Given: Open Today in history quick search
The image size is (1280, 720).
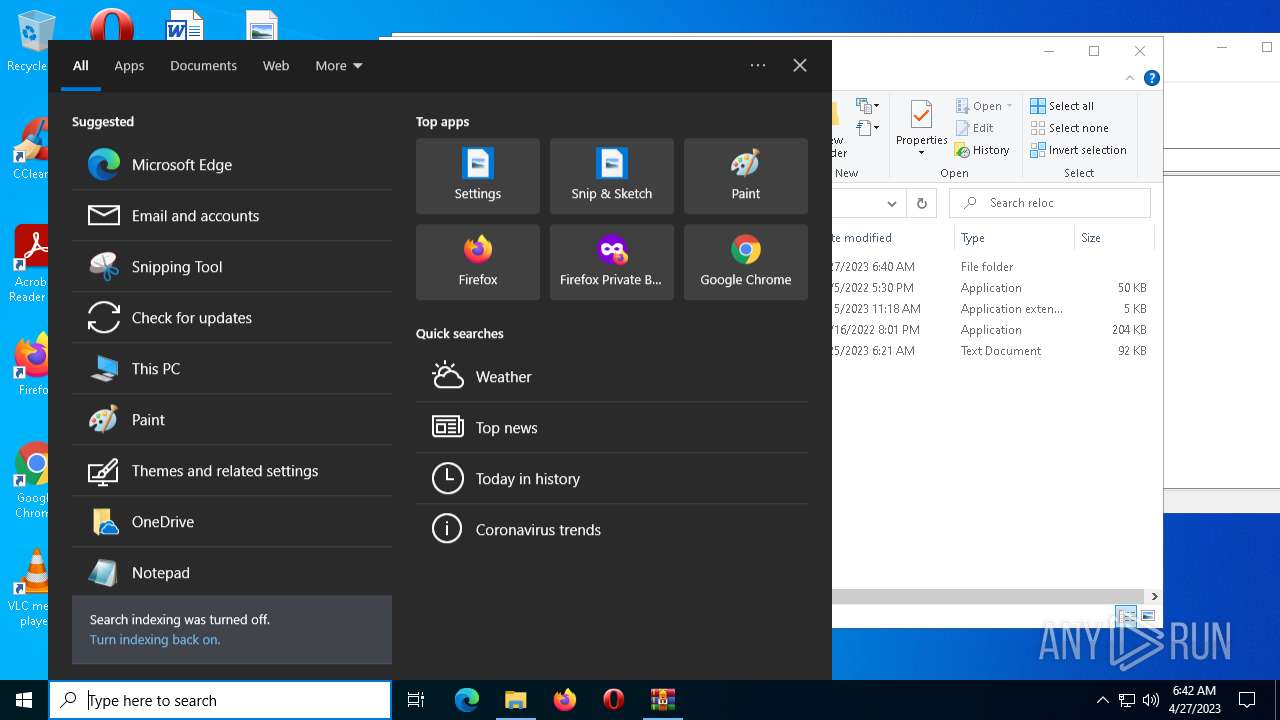Looking at the screenshot, I should click(612, 479).
